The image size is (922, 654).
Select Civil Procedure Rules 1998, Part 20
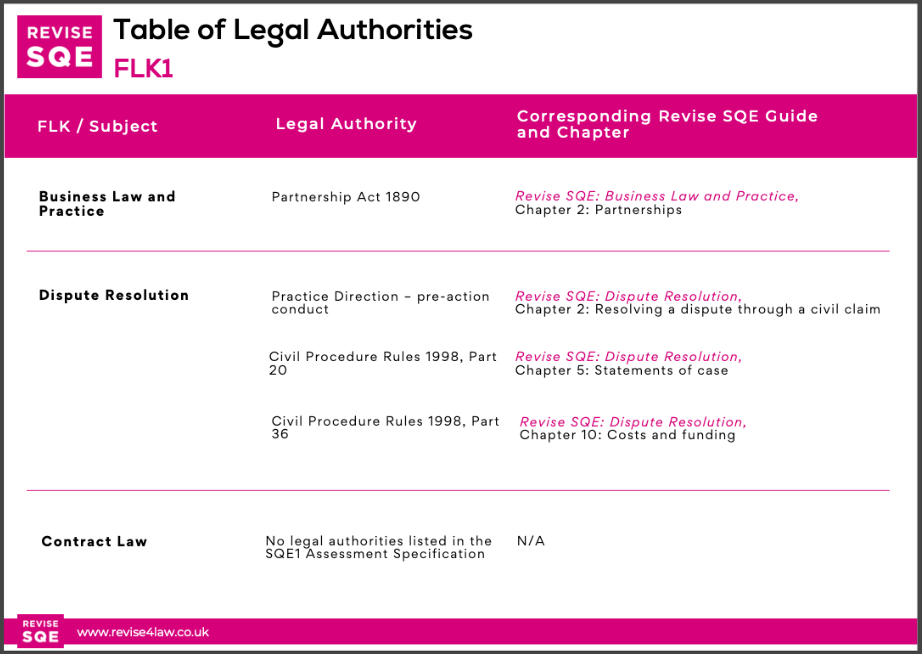point(383,363)
